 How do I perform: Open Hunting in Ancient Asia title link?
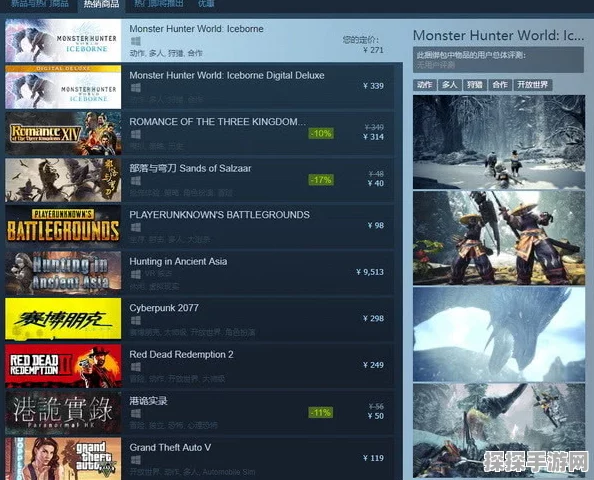pos(178,261)
